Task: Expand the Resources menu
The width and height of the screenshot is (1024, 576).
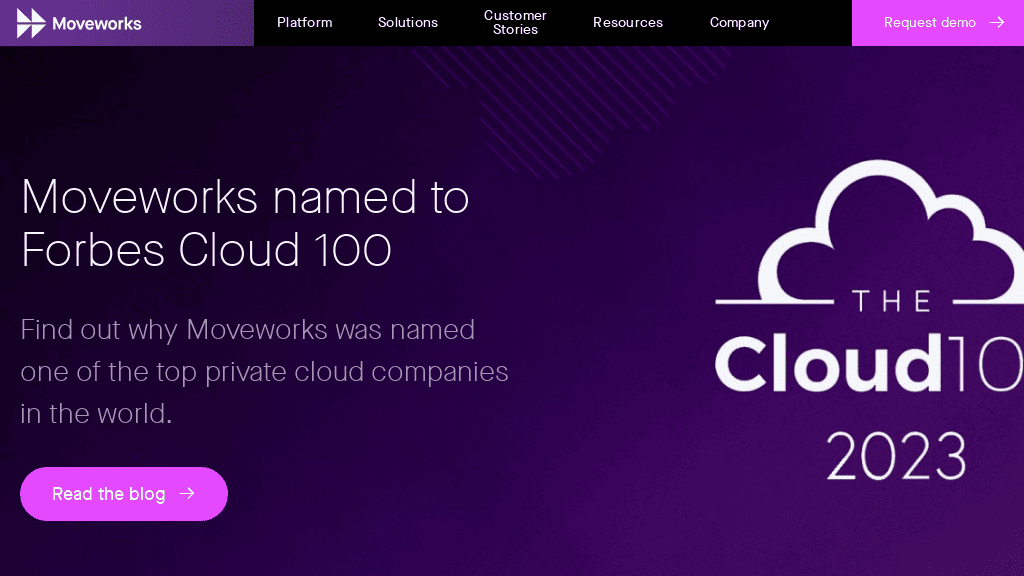Action: point(628,22)
